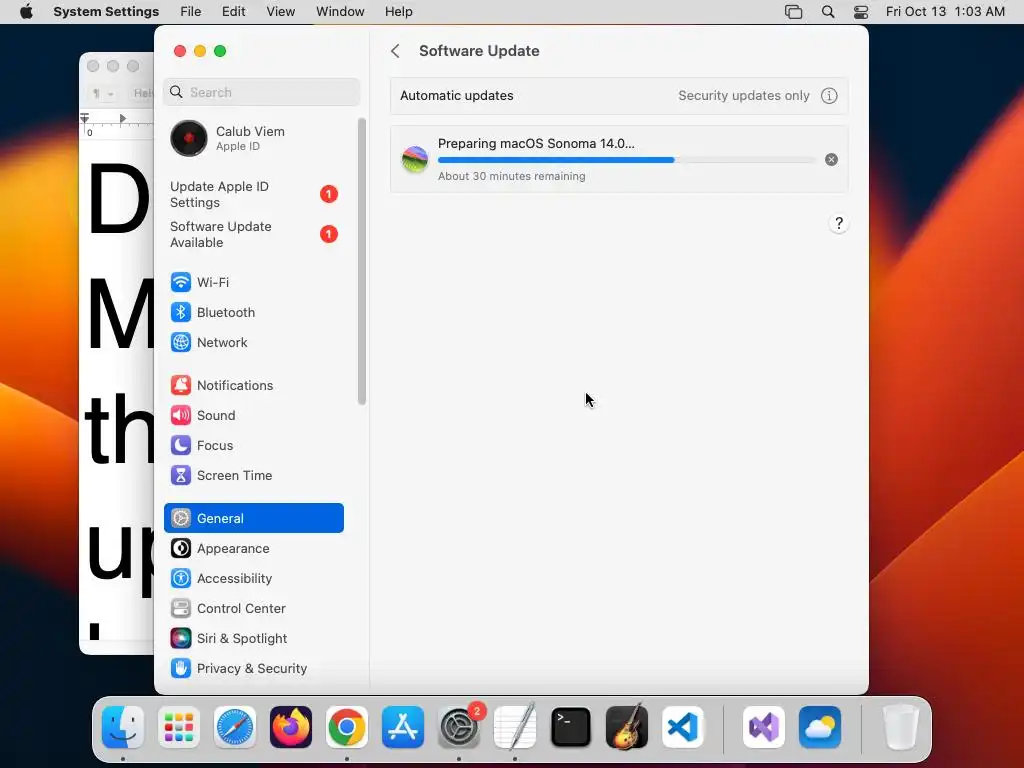Click the macOS Sonoma update progress bar

626,160
